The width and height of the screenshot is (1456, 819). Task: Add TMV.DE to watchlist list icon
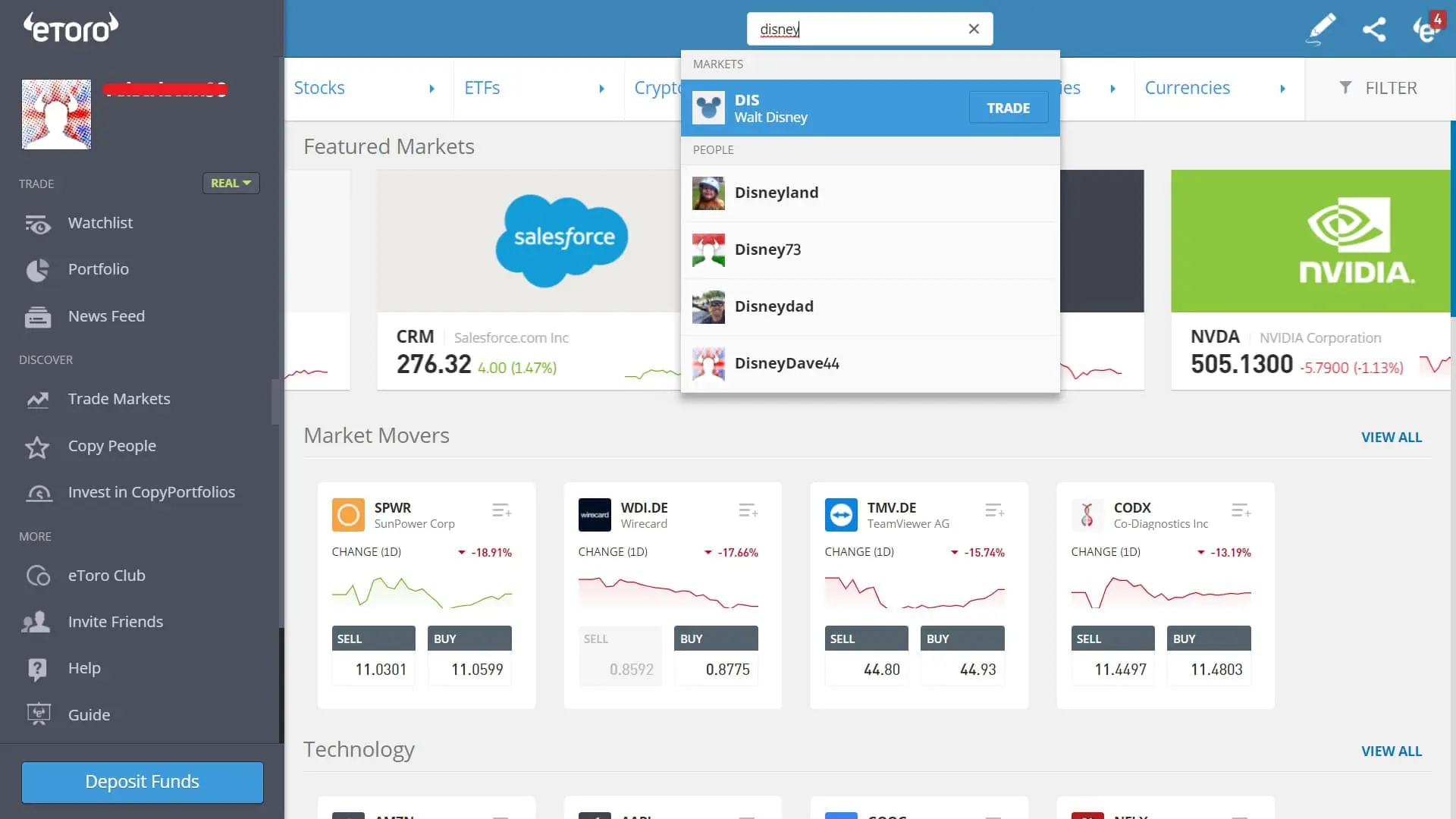click(994, 510)
